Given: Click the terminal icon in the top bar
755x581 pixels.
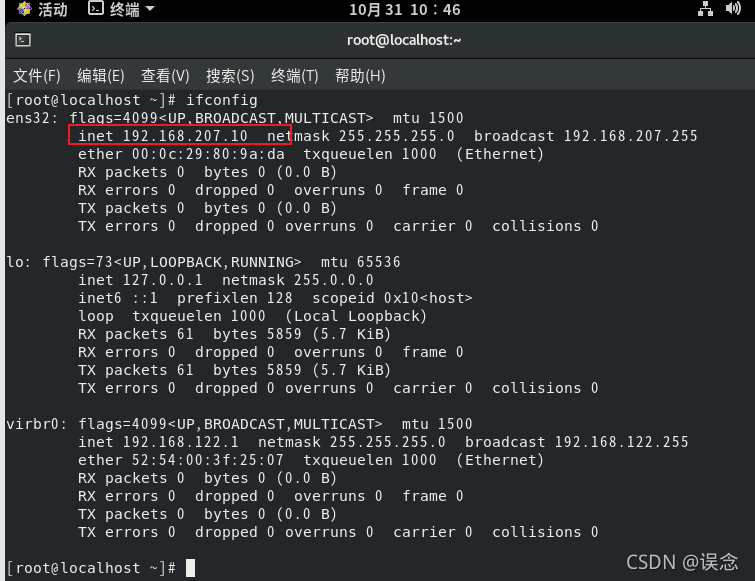Looking at the screenshot, I should click(96, 8).
